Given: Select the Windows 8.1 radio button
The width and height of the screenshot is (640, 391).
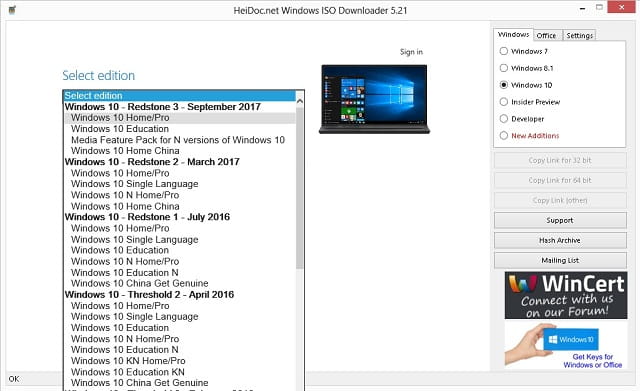Looking at the screenshot, I should [504, 68].
